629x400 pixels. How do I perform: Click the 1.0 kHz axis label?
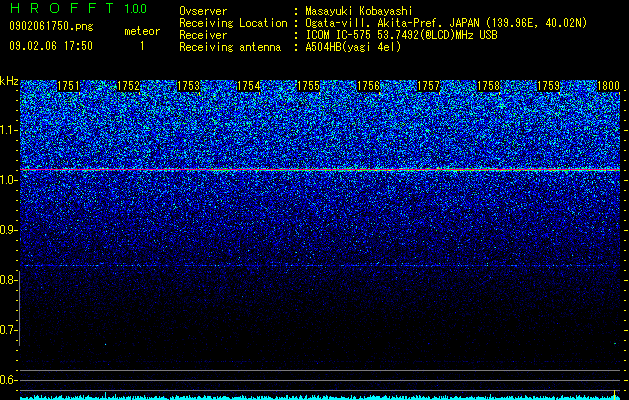(x=9, y=181)
